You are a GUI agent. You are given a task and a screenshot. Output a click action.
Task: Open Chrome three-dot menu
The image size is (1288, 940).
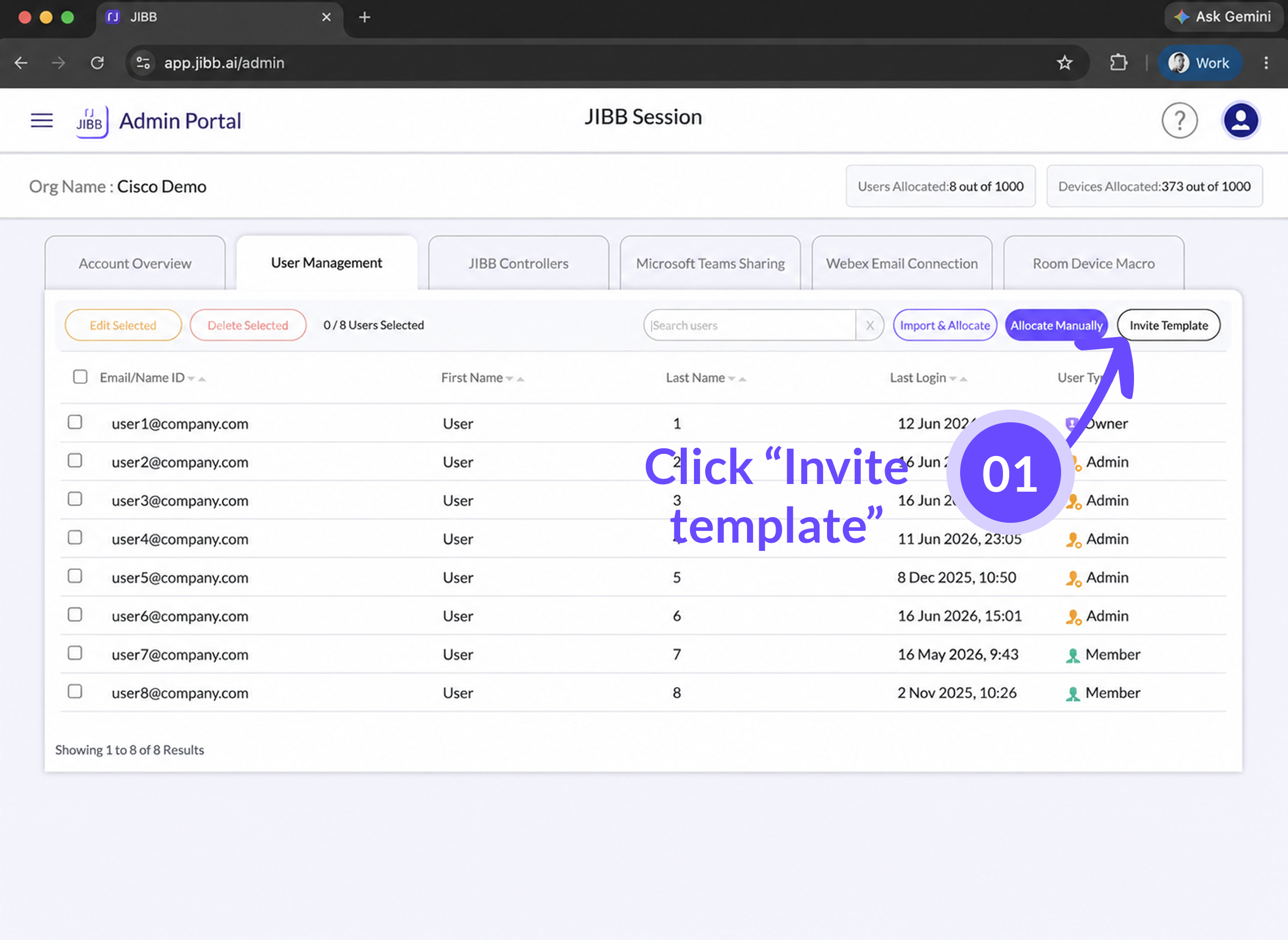(1266, 63)
